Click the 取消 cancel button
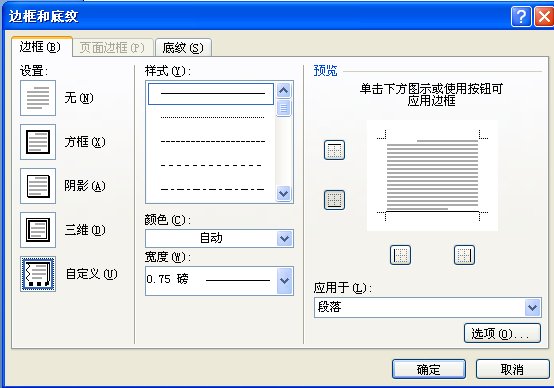 point(513,370)
